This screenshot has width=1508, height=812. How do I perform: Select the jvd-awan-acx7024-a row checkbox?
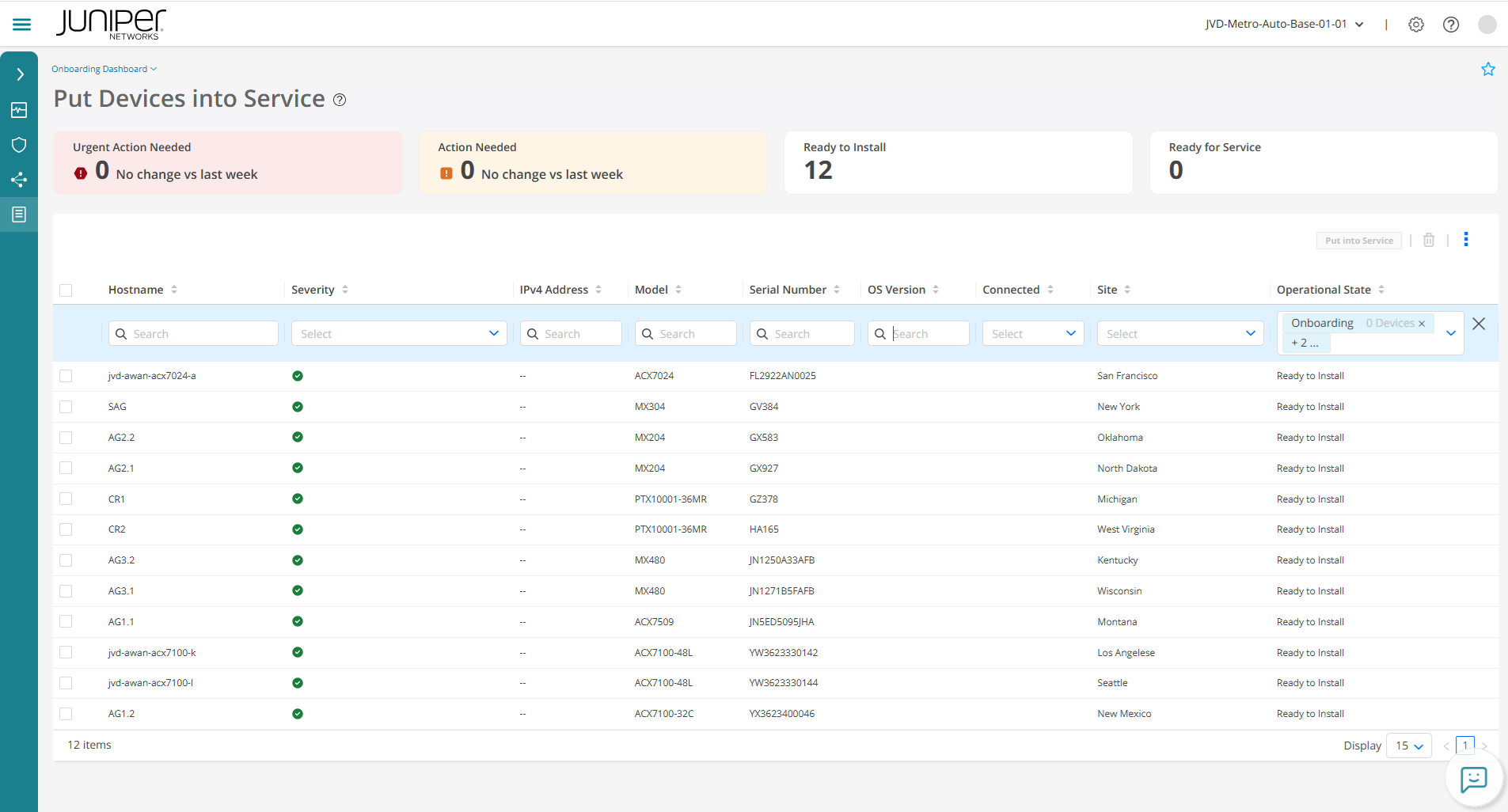(66, 376)
